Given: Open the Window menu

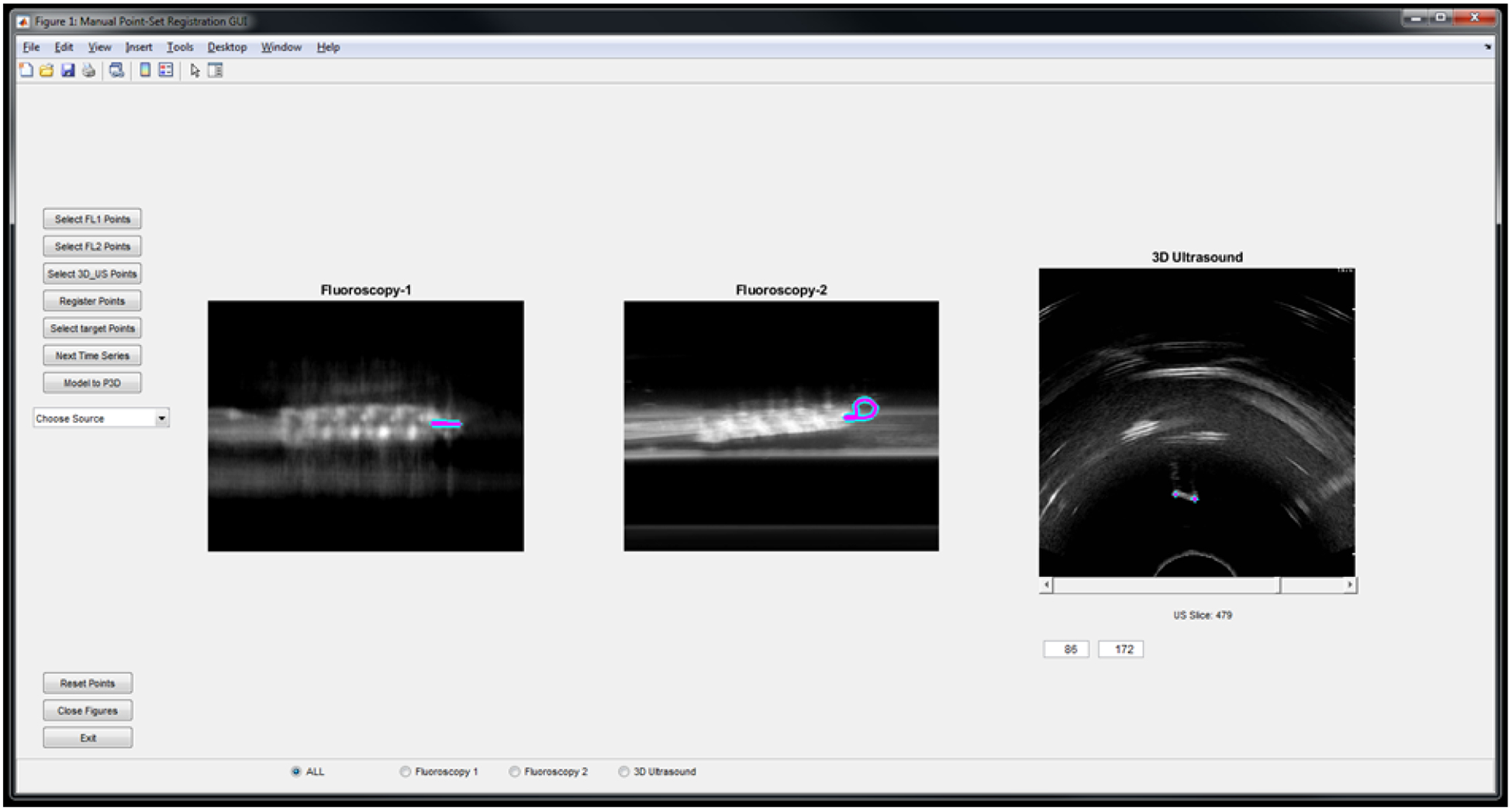Looking at the screenshot, I should coord(281,47).
